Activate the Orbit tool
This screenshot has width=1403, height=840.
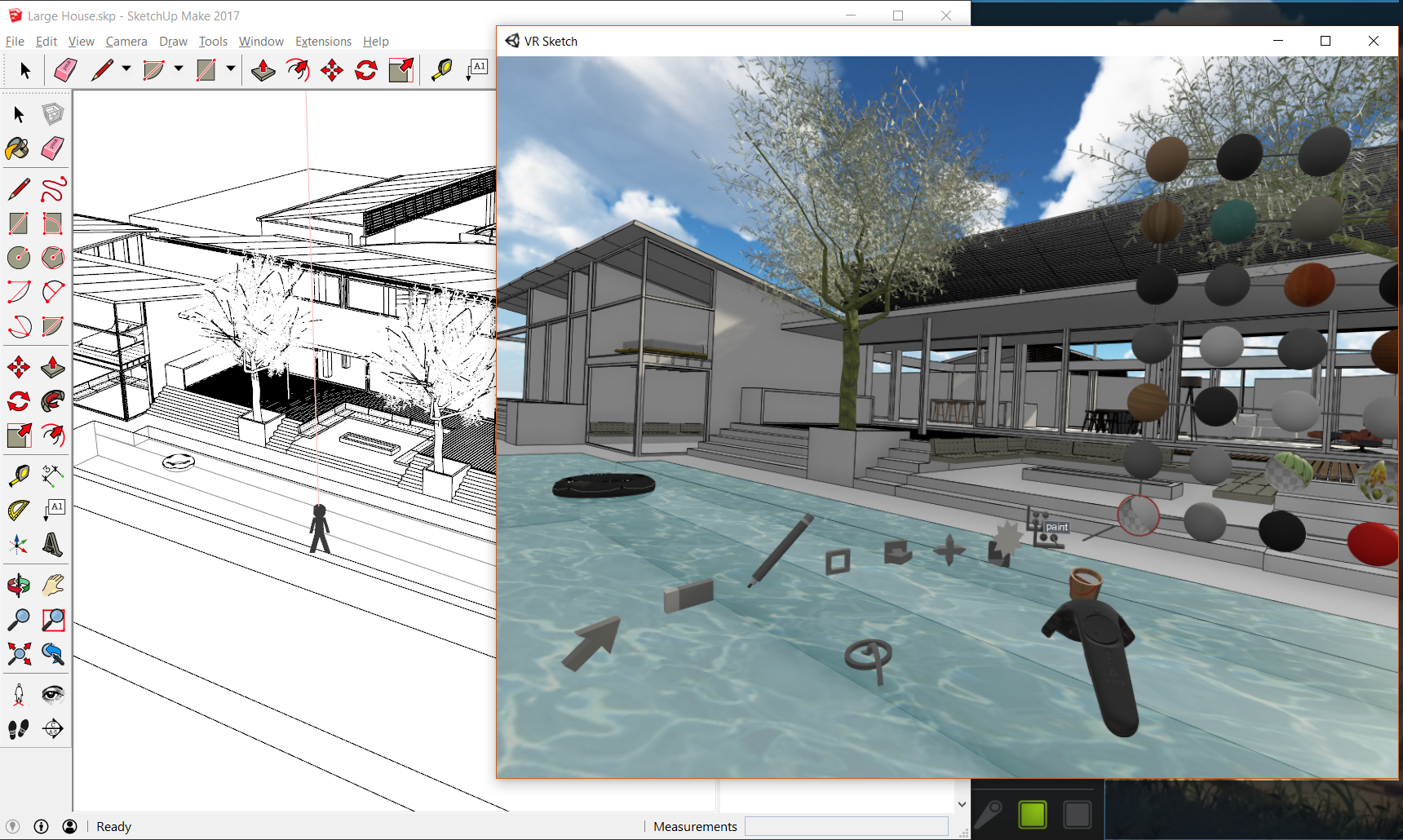(18, 585)
